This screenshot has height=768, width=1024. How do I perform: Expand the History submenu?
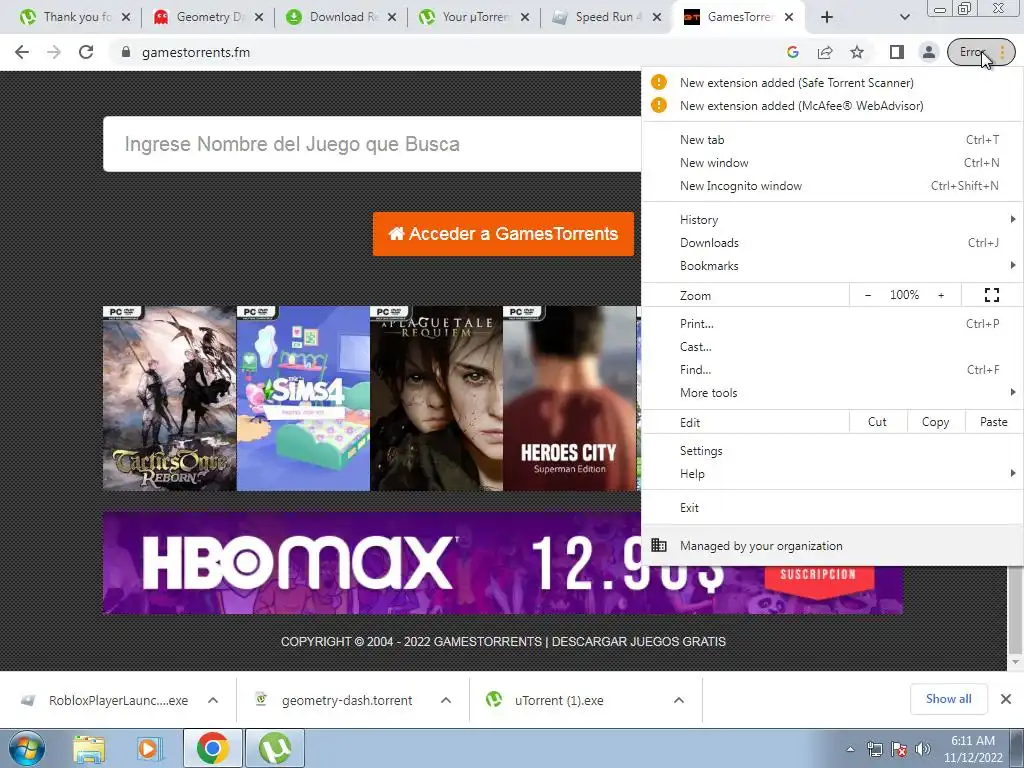pyautogui.click(x=832, y=219)
